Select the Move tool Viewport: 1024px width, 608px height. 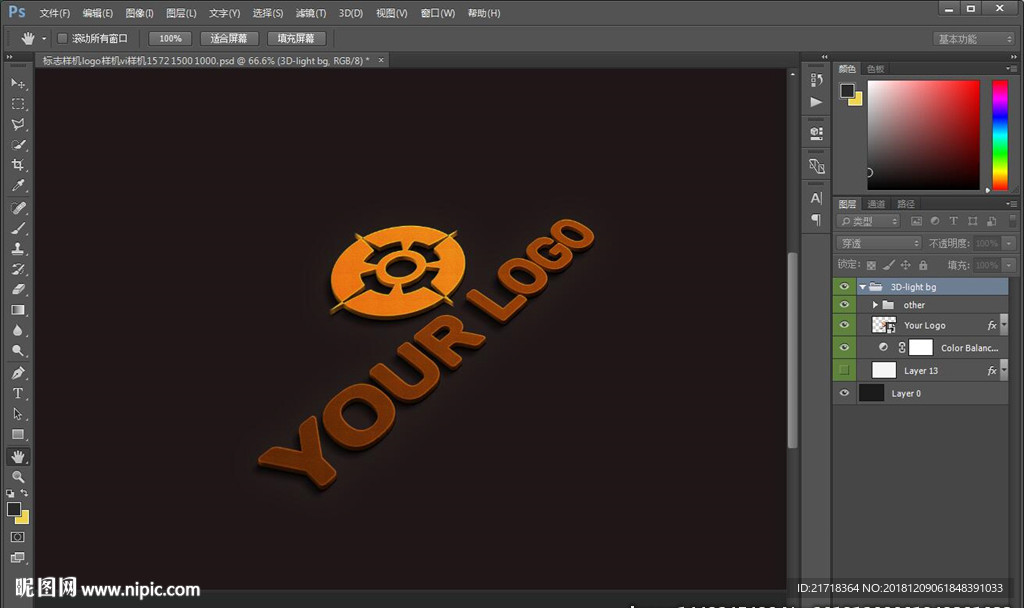point(18,83)
